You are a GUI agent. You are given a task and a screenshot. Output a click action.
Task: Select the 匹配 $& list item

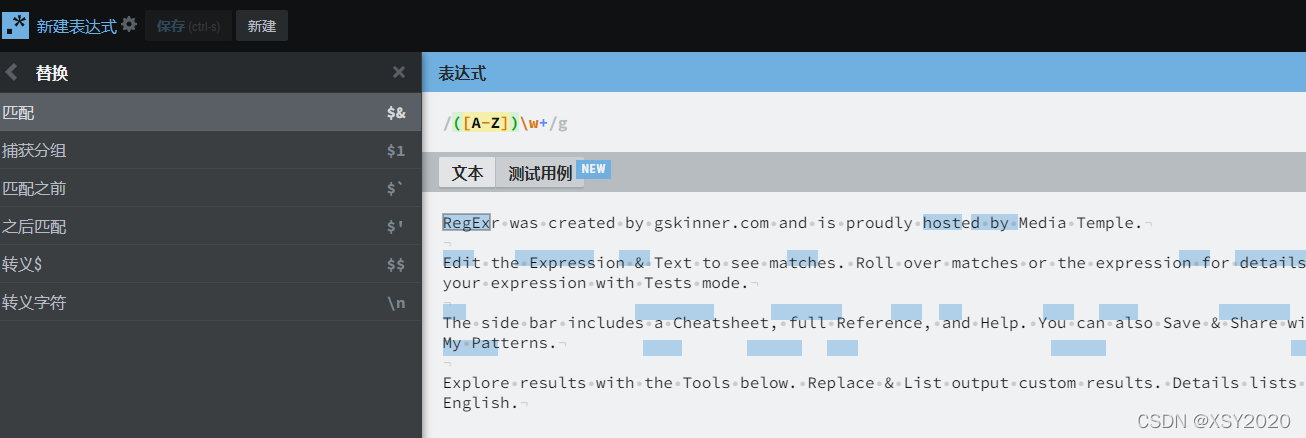click(211, 112)
